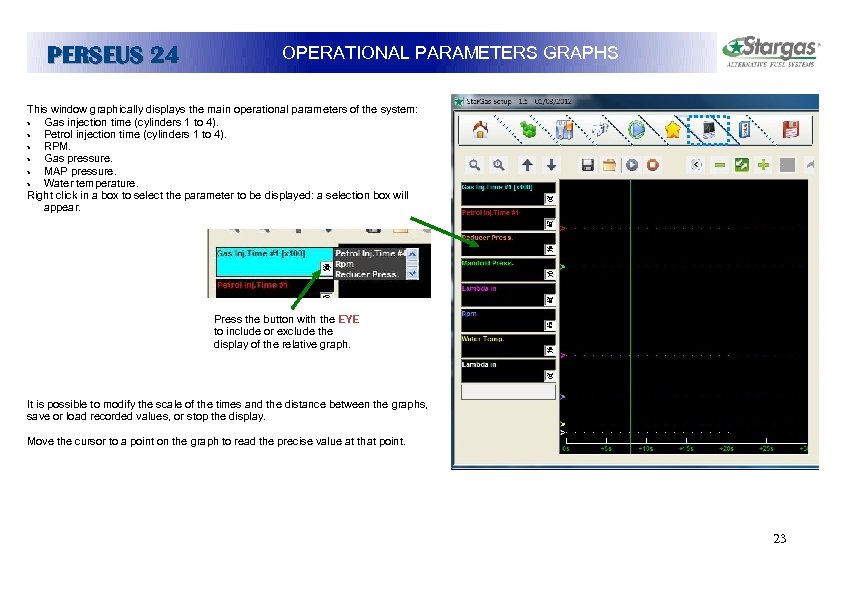Click the down arrow graph spacing icon
The height and width of the screenshot is (595, 842).
click(551, 165)
